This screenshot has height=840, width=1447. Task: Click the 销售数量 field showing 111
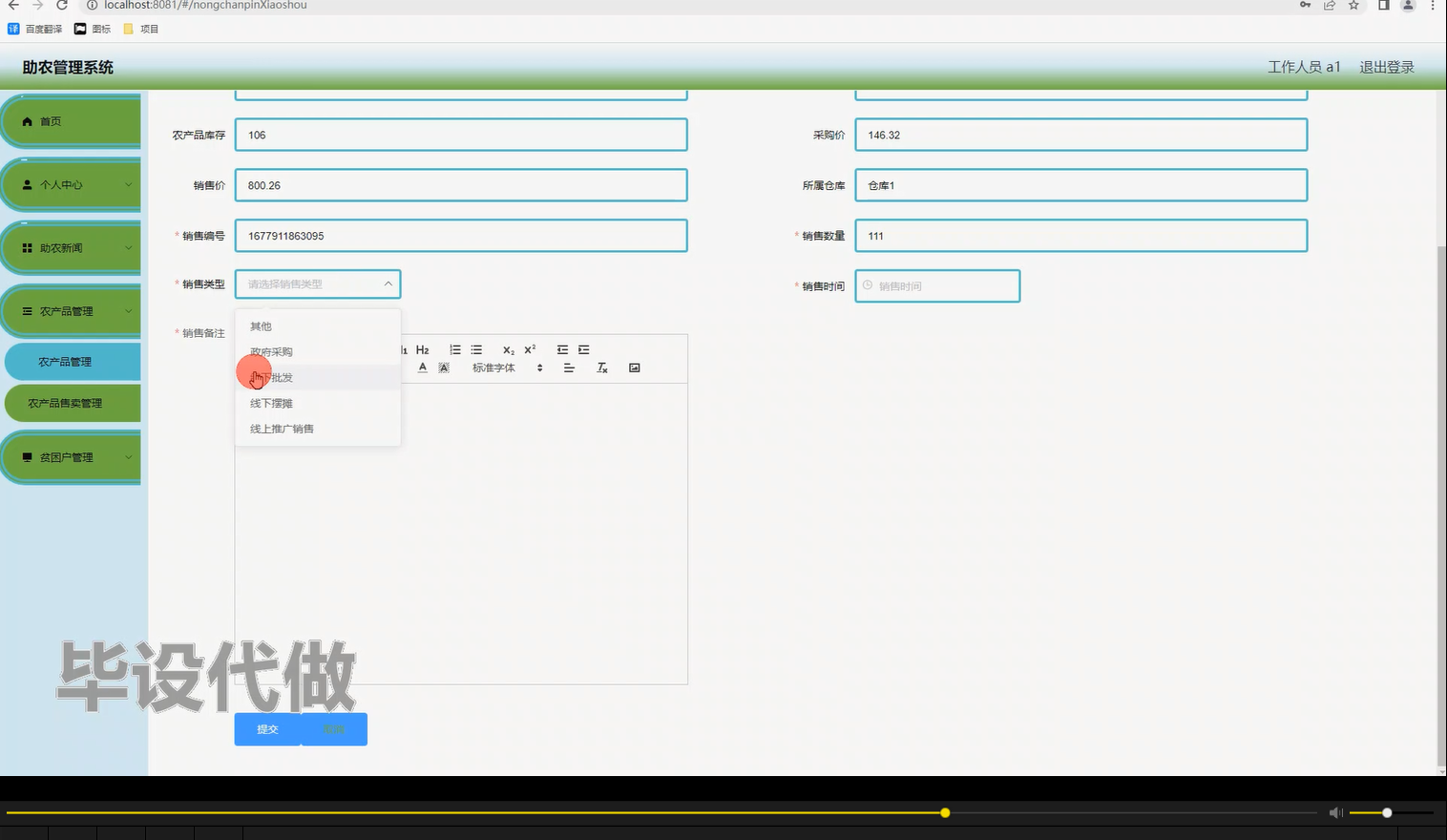1080,236
